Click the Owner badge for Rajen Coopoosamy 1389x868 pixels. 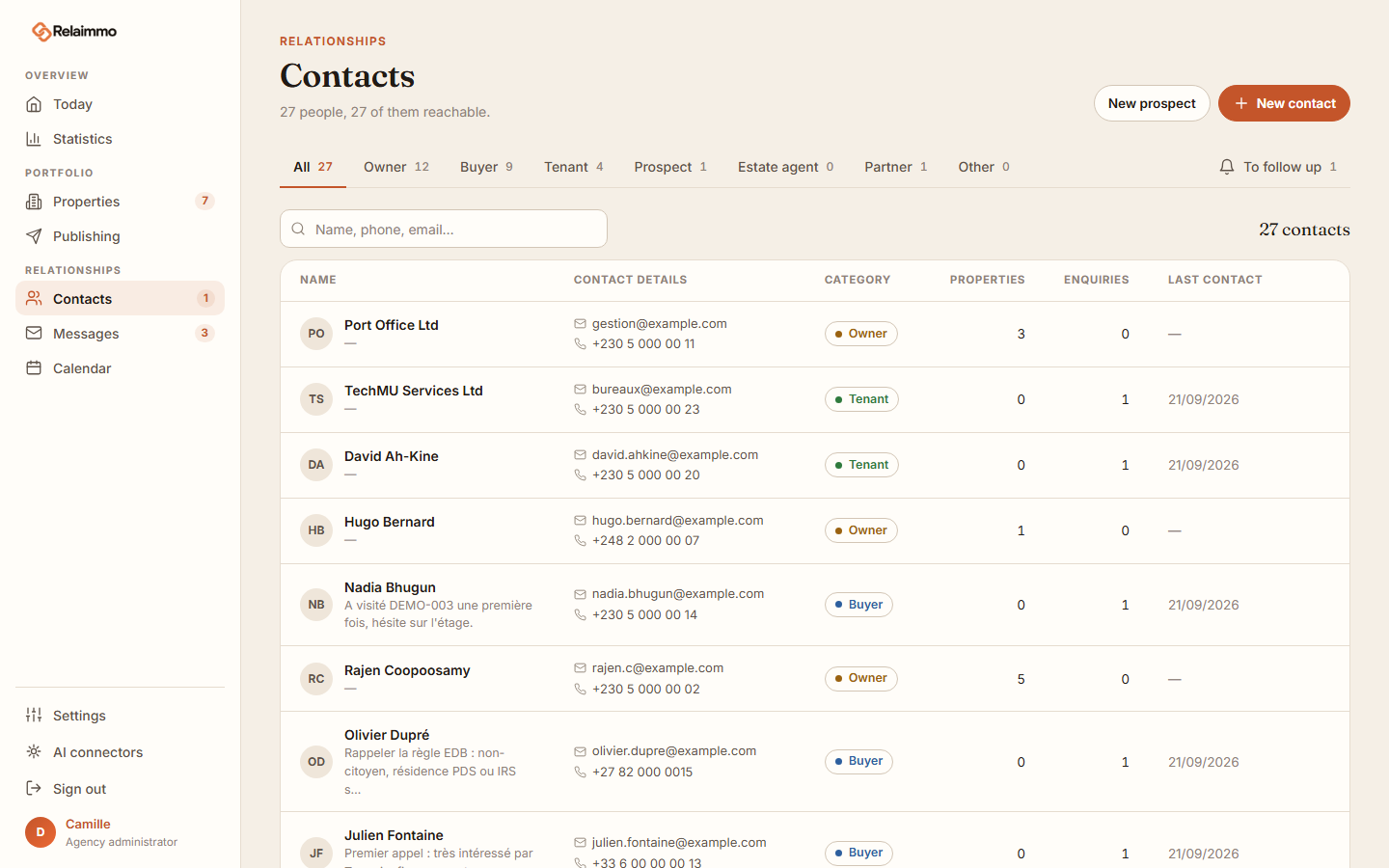click(861, 679)
